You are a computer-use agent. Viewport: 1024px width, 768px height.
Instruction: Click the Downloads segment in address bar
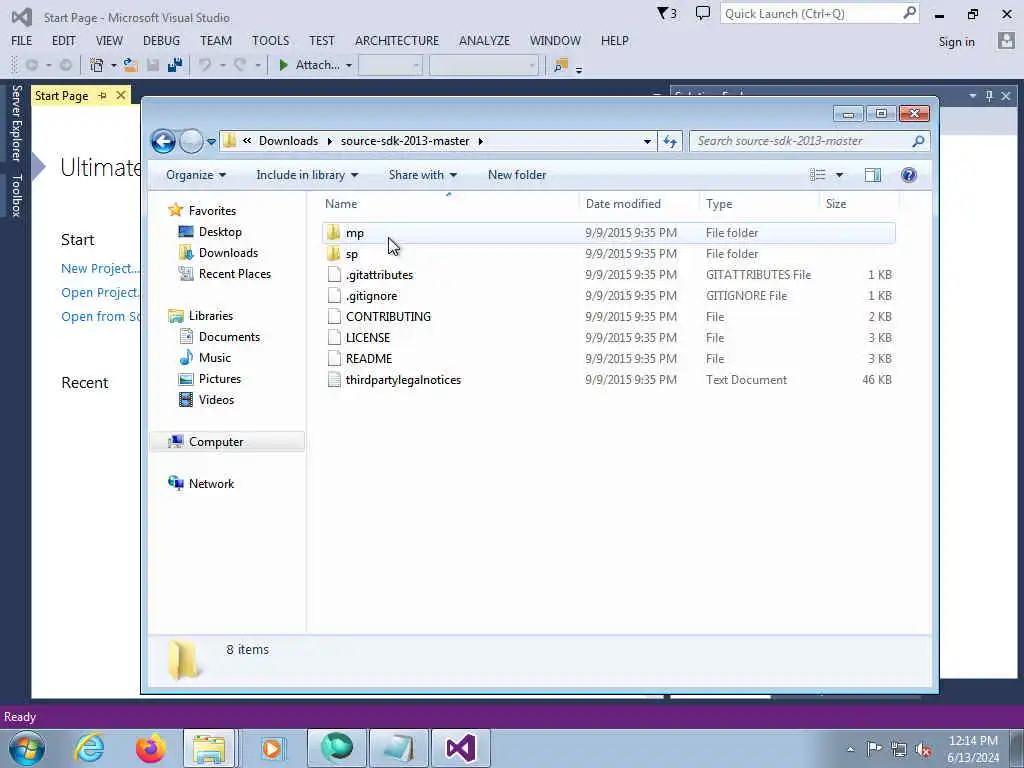(288, 141)
